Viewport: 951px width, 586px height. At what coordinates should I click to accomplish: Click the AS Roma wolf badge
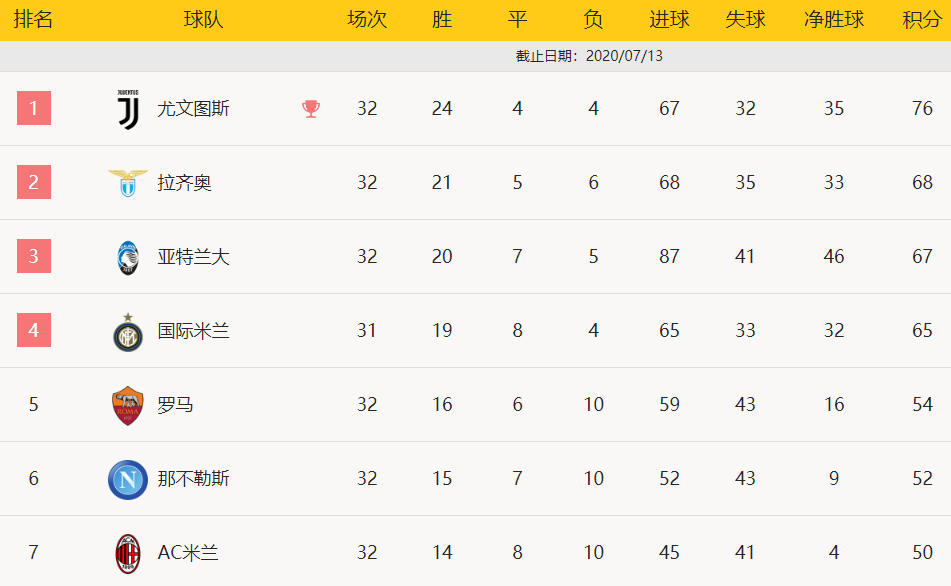click(x=128, y=405)
